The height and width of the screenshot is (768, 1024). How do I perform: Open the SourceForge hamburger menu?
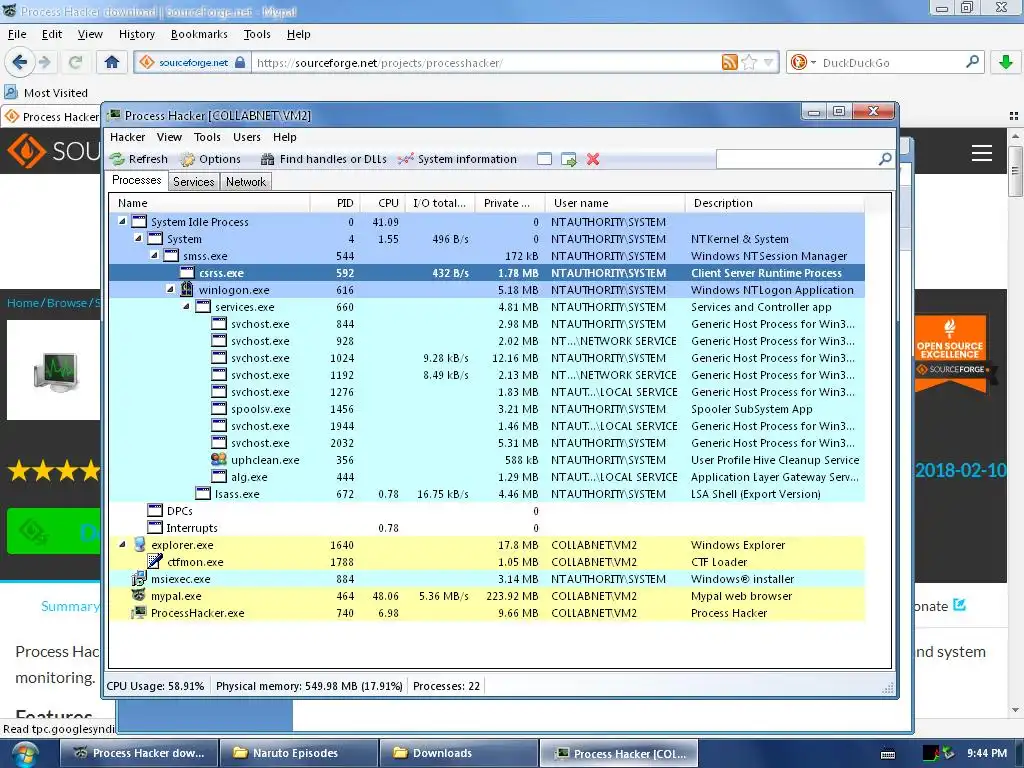coord(982,153)
